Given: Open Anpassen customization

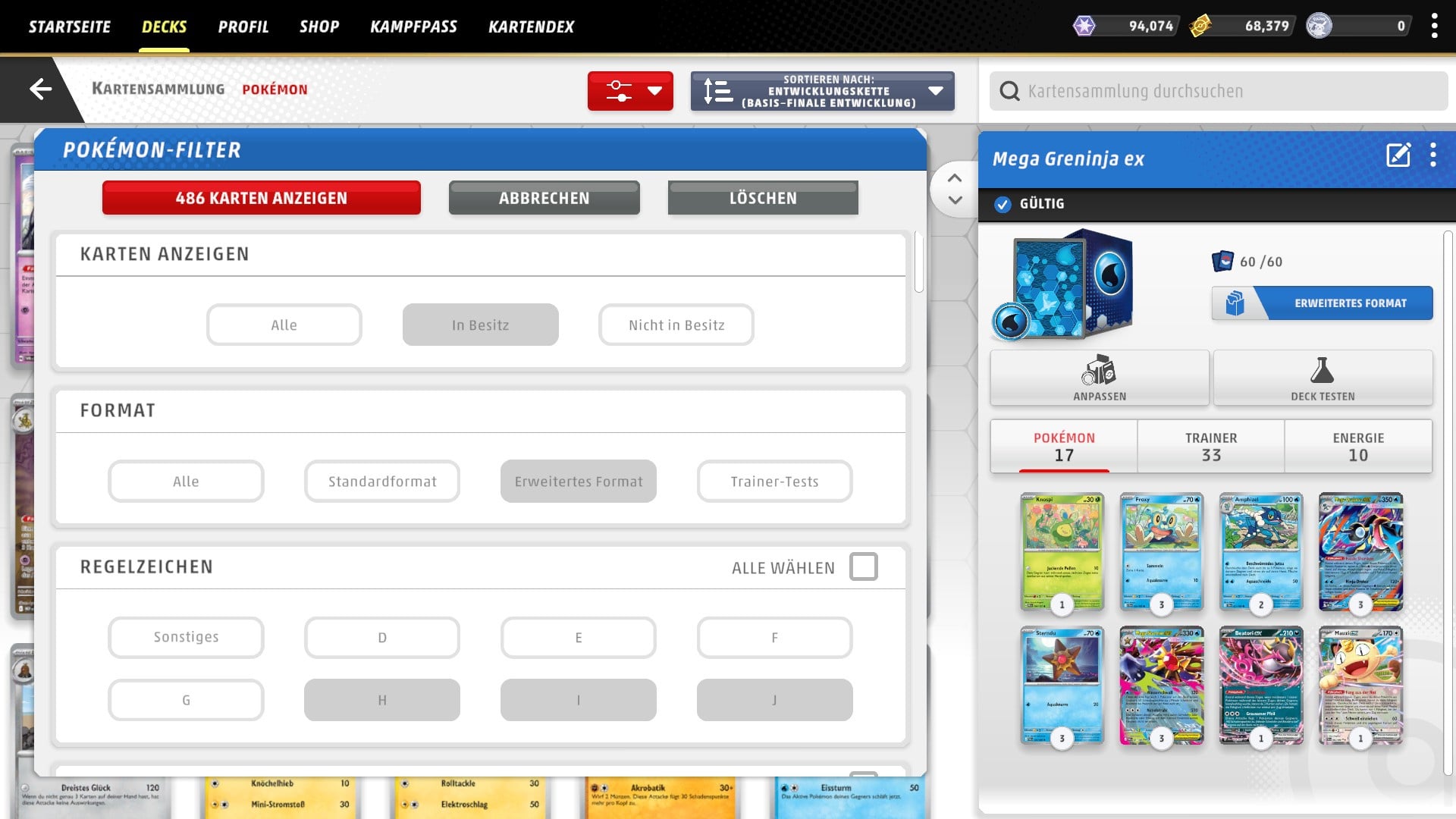Looking at the screenshot, I should [1100, 378].
